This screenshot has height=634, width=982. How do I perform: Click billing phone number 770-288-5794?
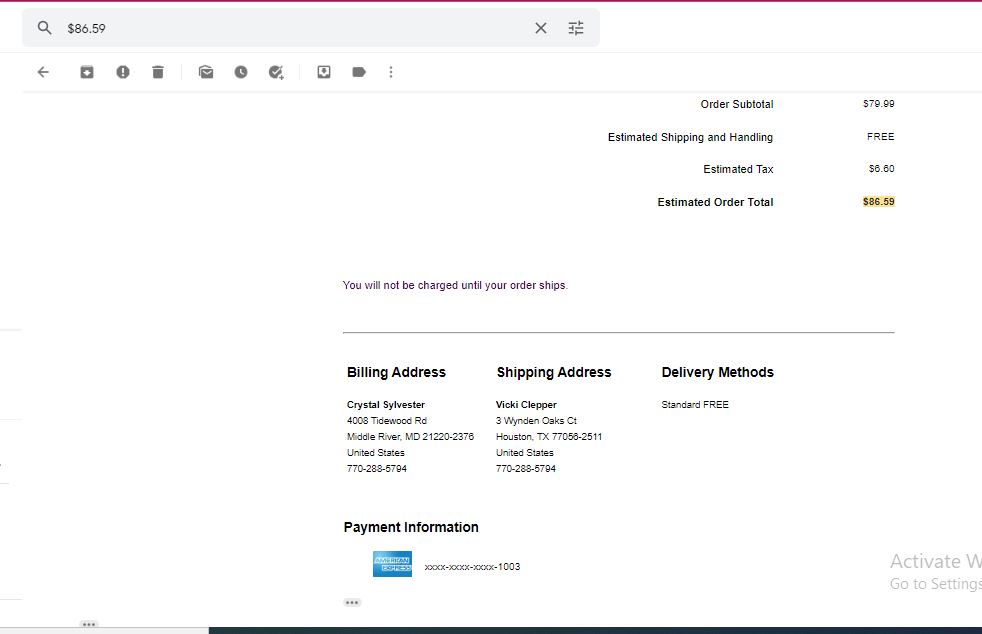pos(377,469)
